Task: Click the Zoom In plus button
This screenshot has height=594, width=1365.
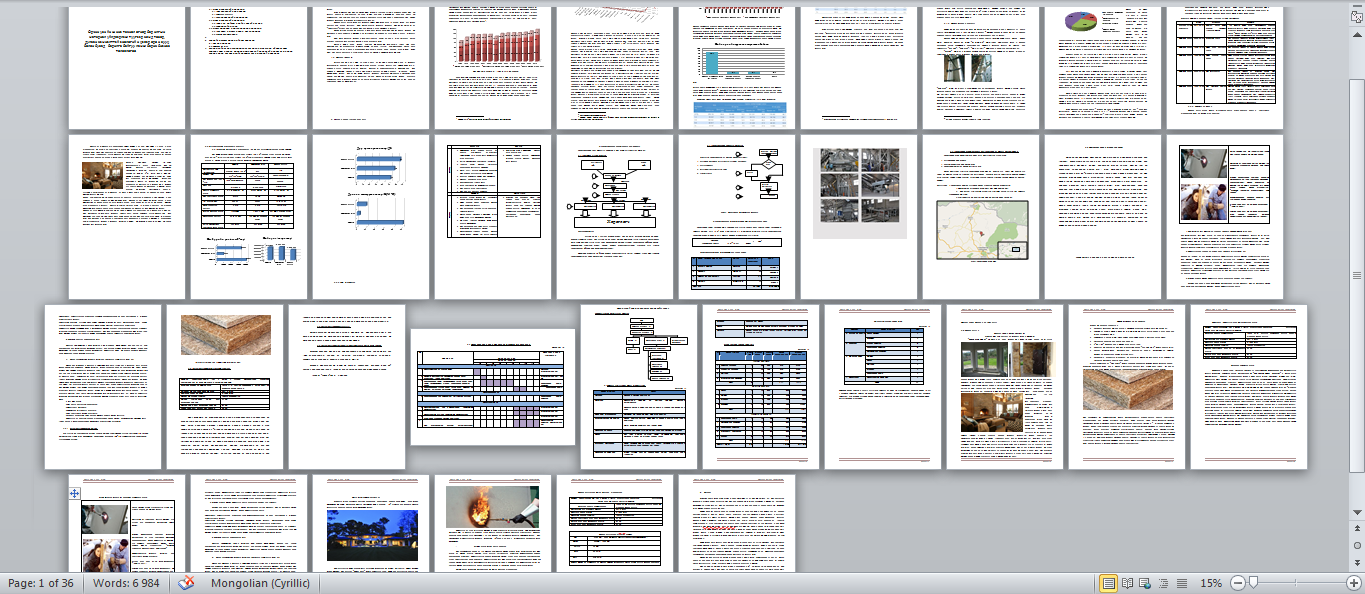Action: 1354,583
